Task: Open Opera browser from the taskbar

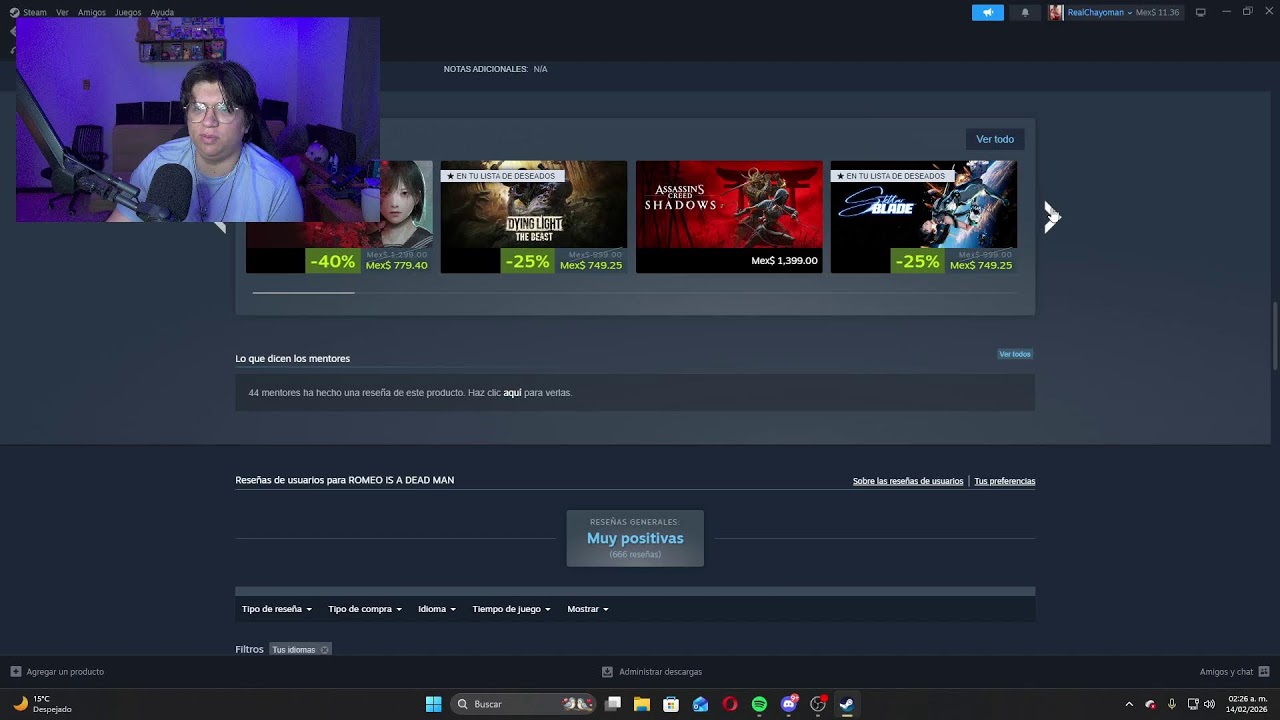Action: [730, 704]
